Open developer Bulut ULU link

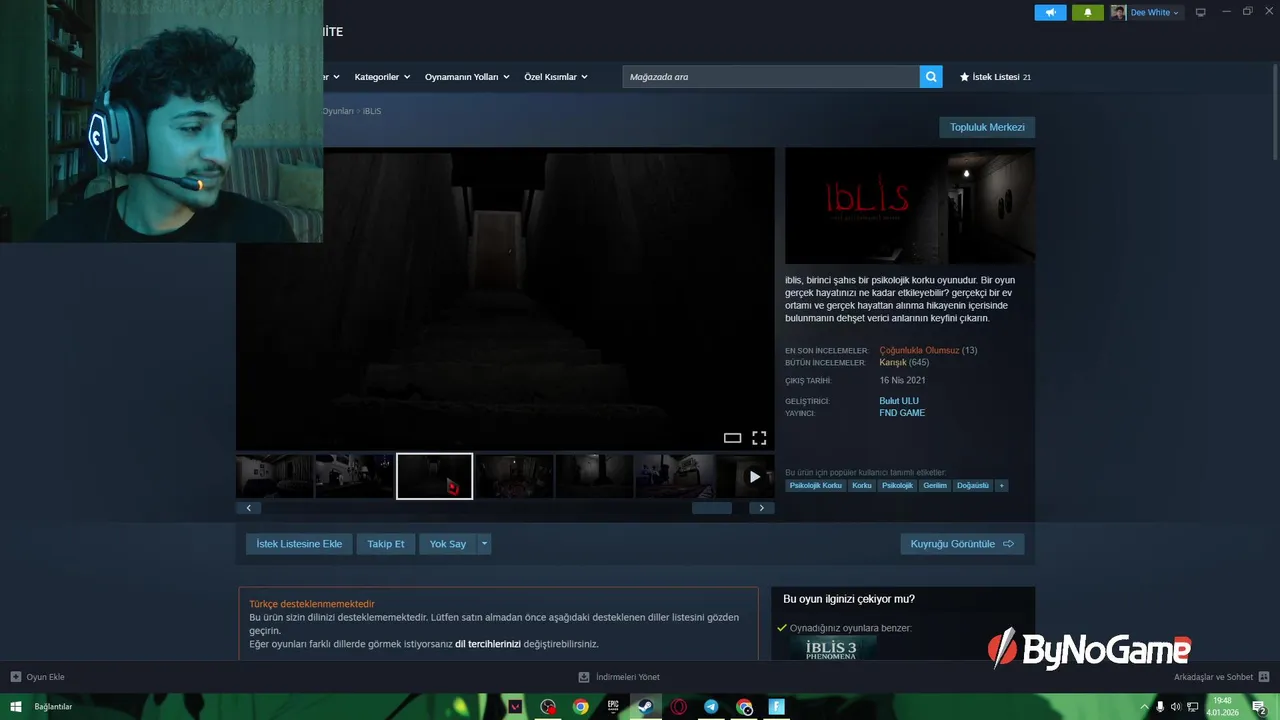coord(899,401)
